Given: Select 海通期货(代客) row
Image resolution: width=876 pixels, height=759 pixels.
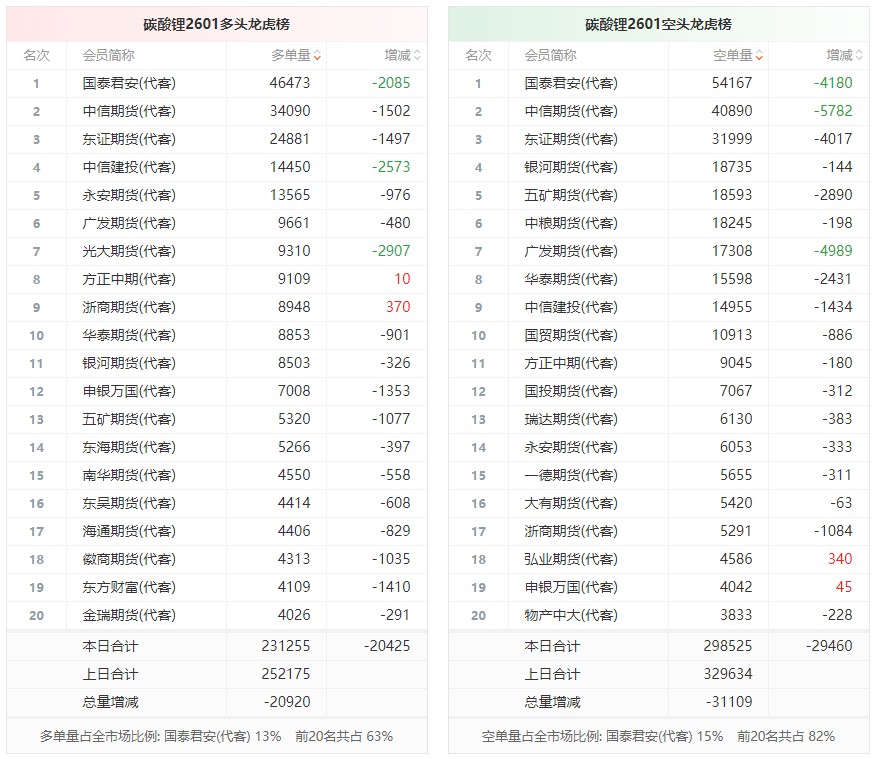Looking at the screenshot, I should (x=217, y=531).
